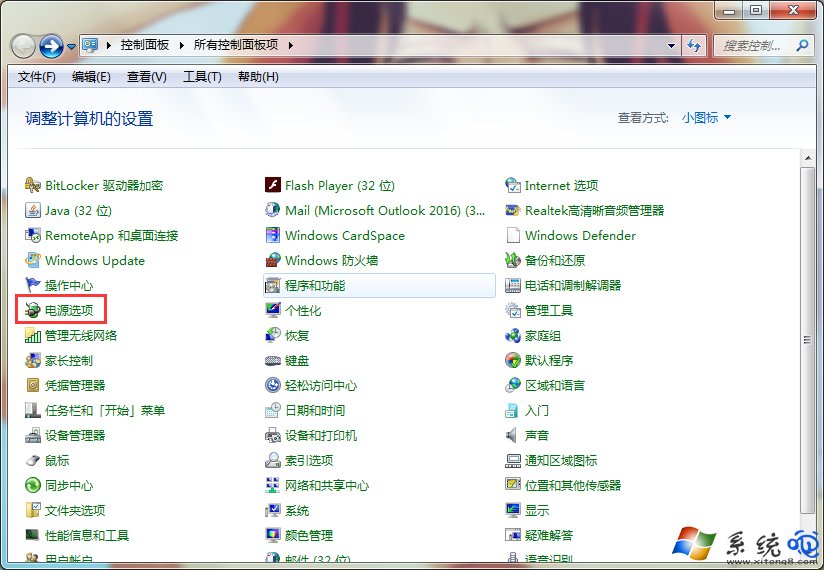Image resolution: width=824 pixels, height=570 pixels.
Task: Click the Mail (Microsoft Outlook 2016) icon
Action: pos(273,211)
